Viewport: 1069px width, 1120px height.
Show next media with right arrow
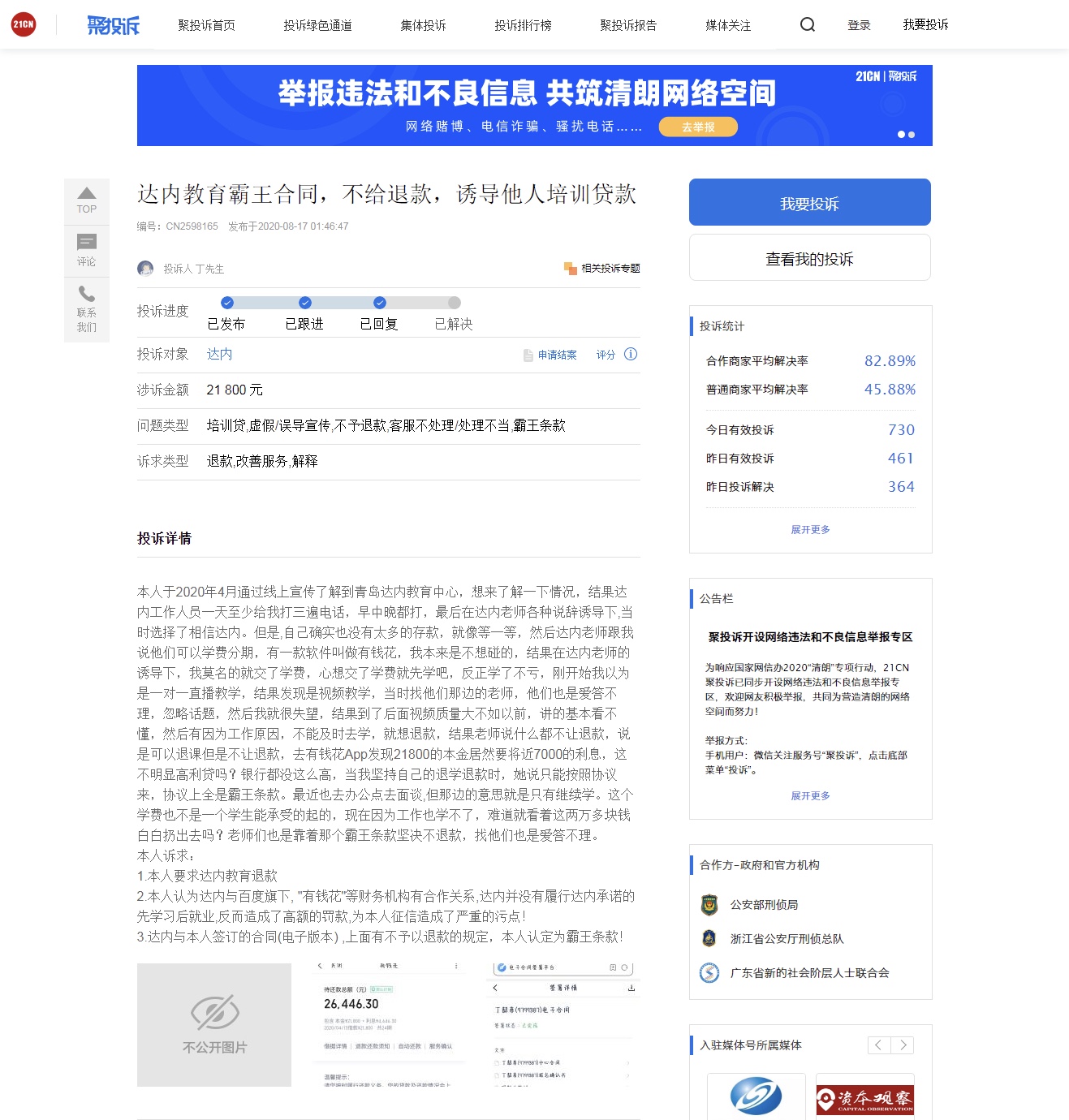point(903,1045)
